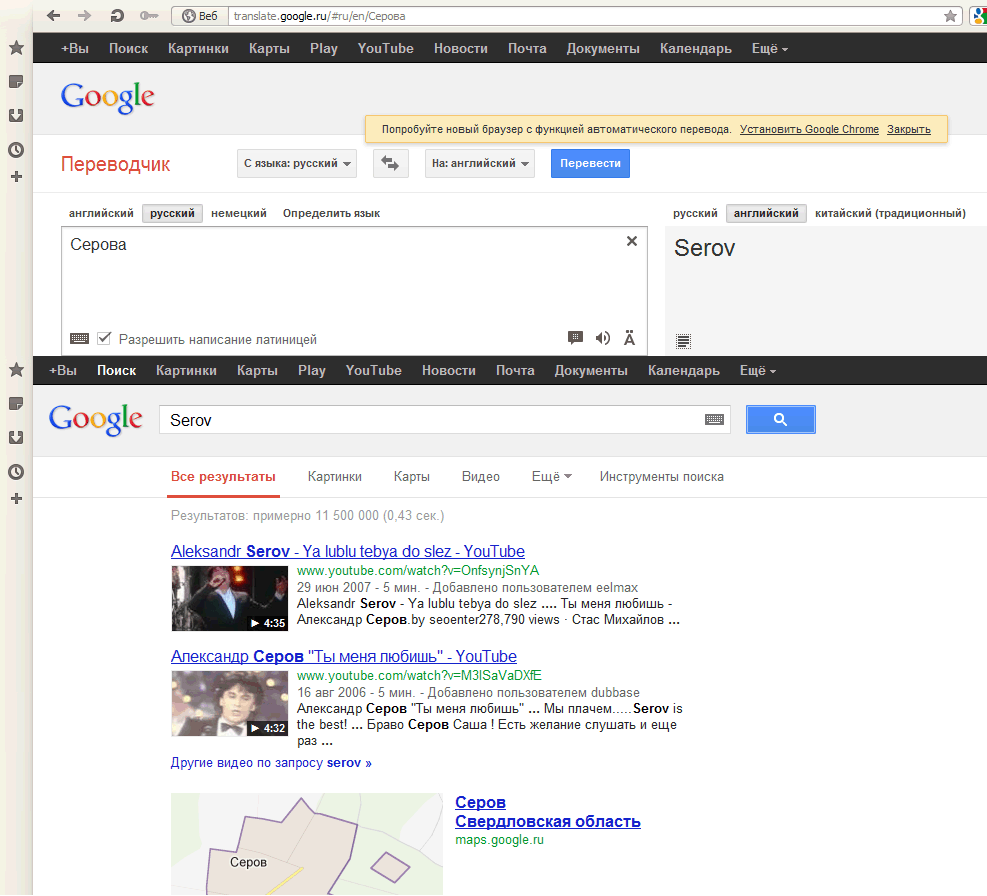Viewport: 987px width, 896px height.
Task: Open 'Календарь' in top Google bar
Action: (696, 48)
